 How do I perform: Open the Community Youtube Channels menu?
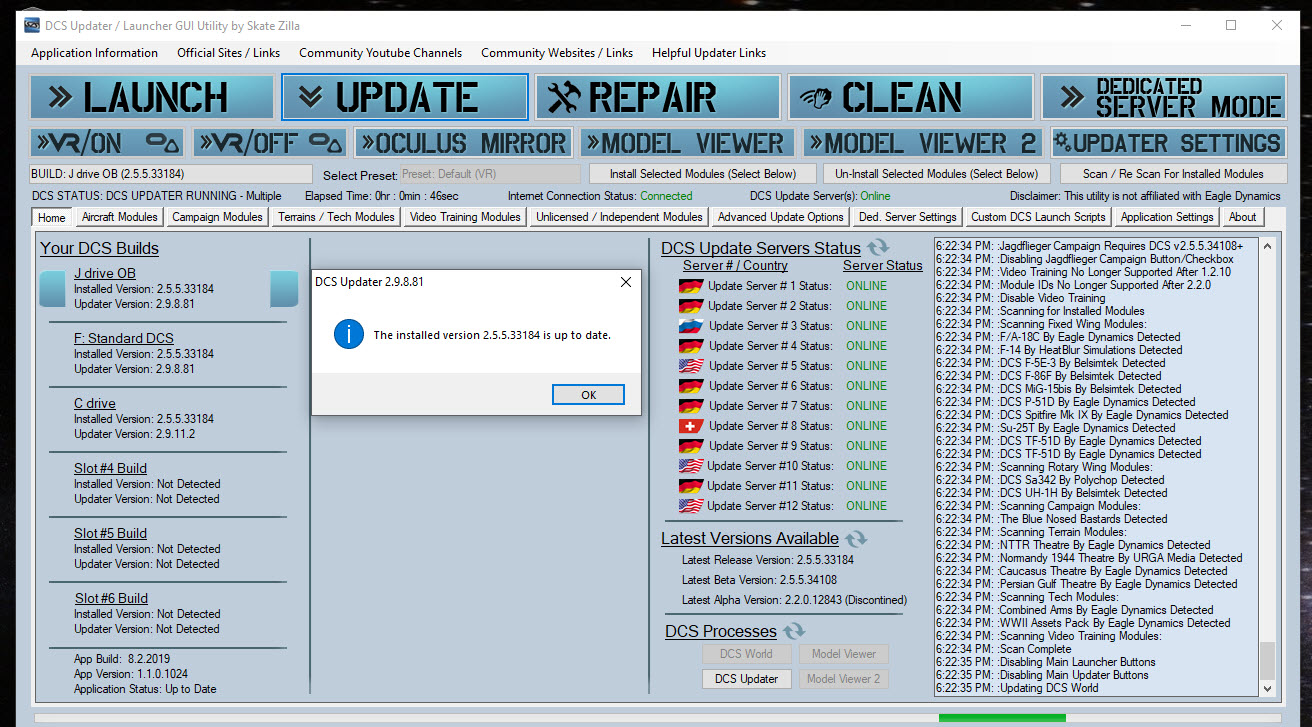coord(380,53)
